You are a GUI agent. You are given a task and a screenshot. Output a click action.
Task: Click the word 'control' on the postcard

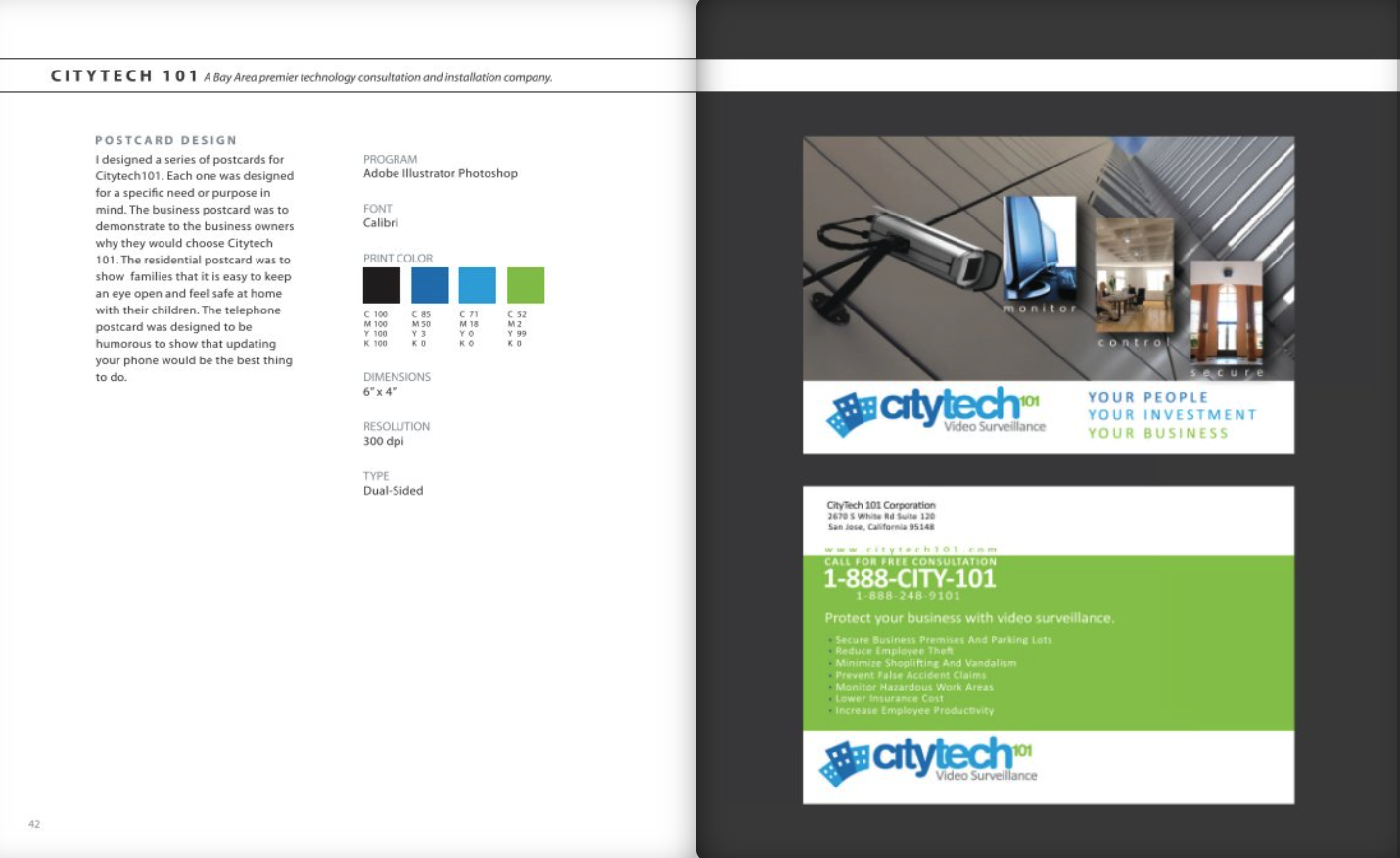(x=1134, y=343)
